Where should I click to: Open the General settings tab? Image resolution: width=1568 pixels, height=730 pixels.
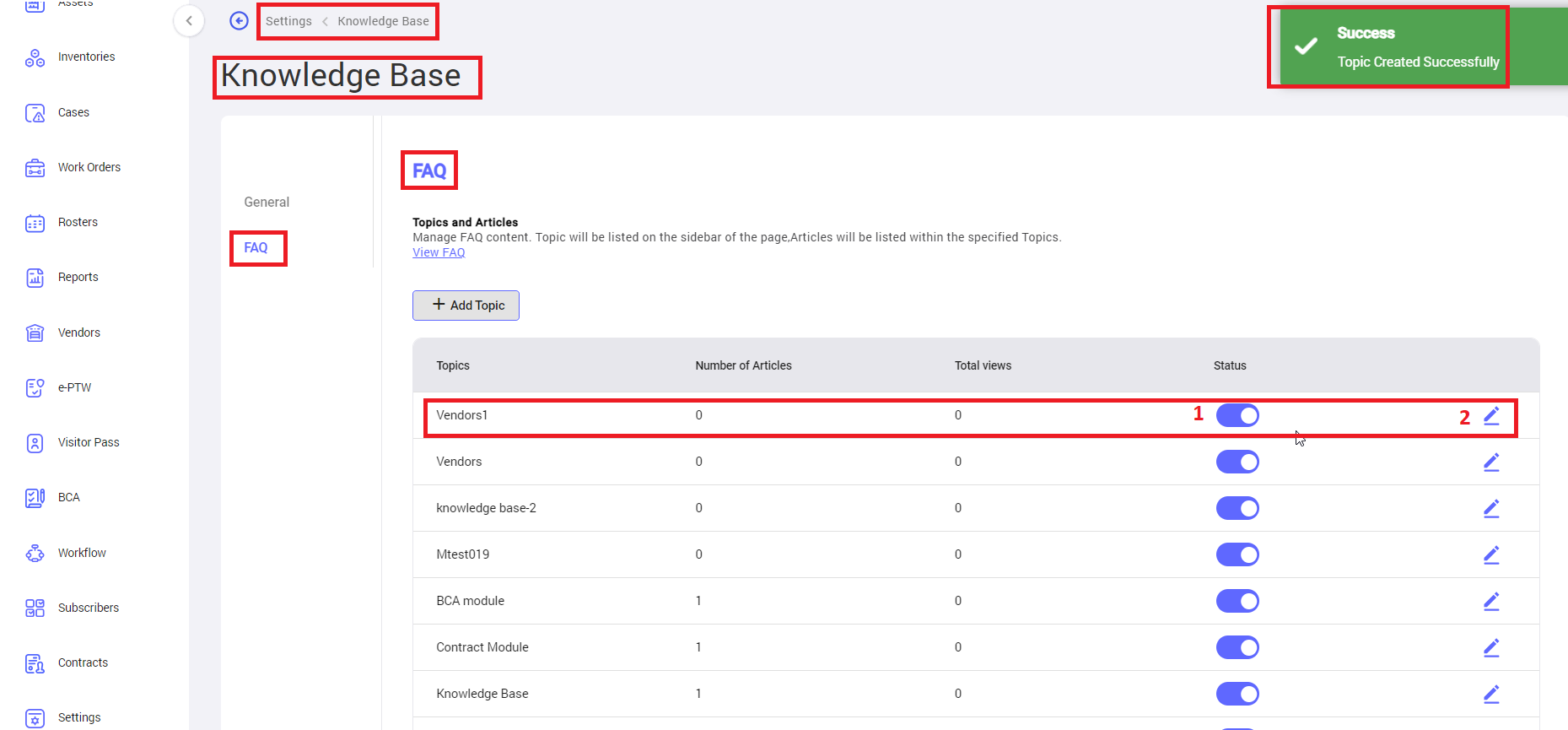coord(267,203)
